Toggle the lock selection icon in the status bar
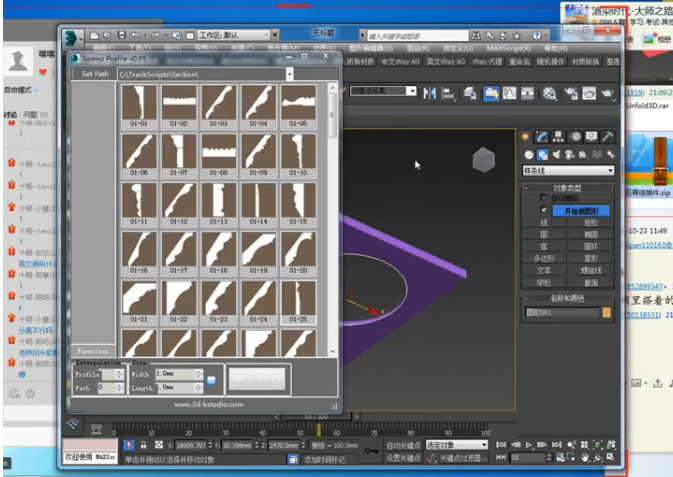The width and height of the screenshot is (673, 477). point(143,445)
